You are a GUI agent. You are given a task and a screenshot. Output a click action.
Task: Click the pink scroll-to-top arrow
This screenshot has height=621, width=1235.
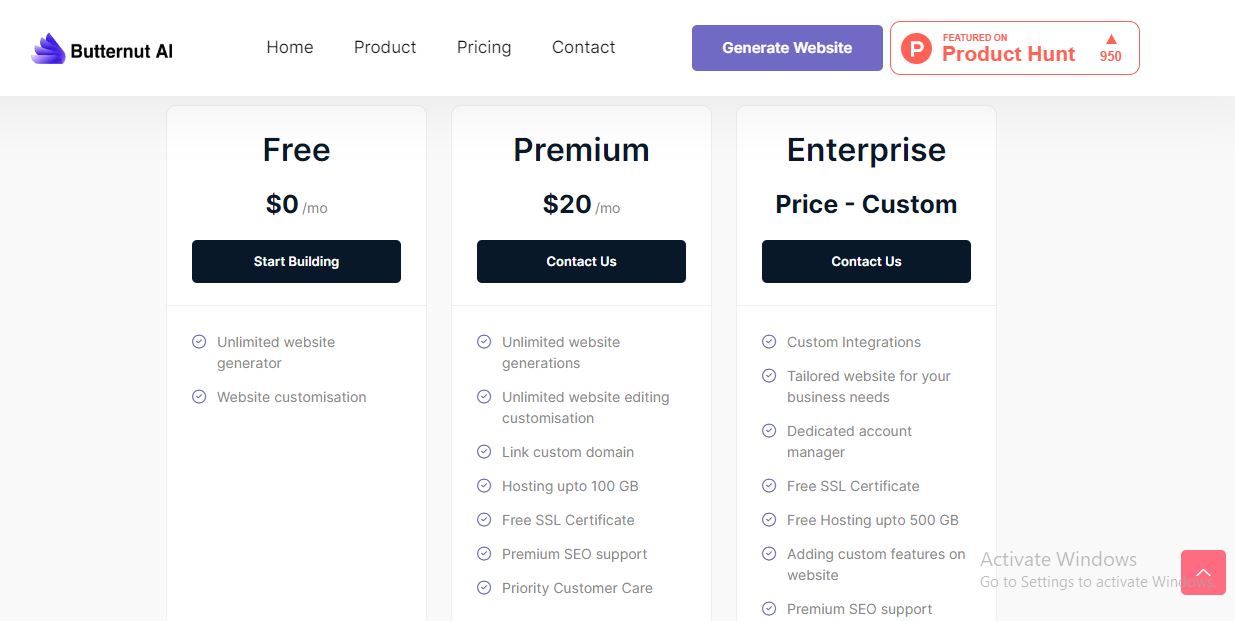point(1203,572)
